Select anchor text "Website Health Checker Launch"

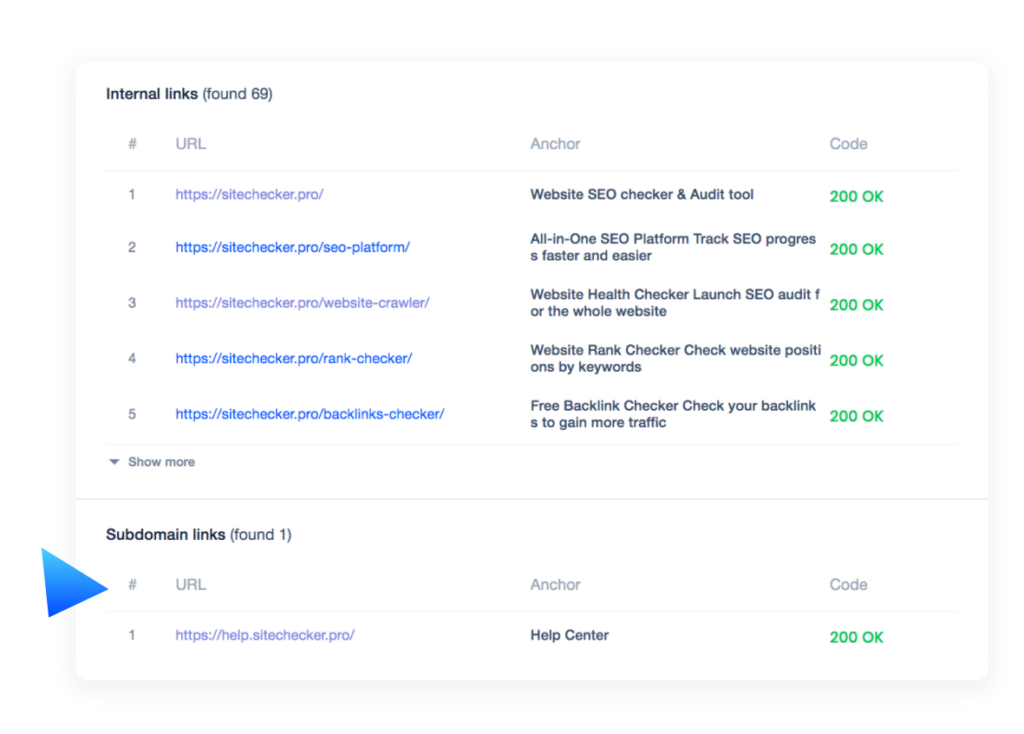(635, 295)
